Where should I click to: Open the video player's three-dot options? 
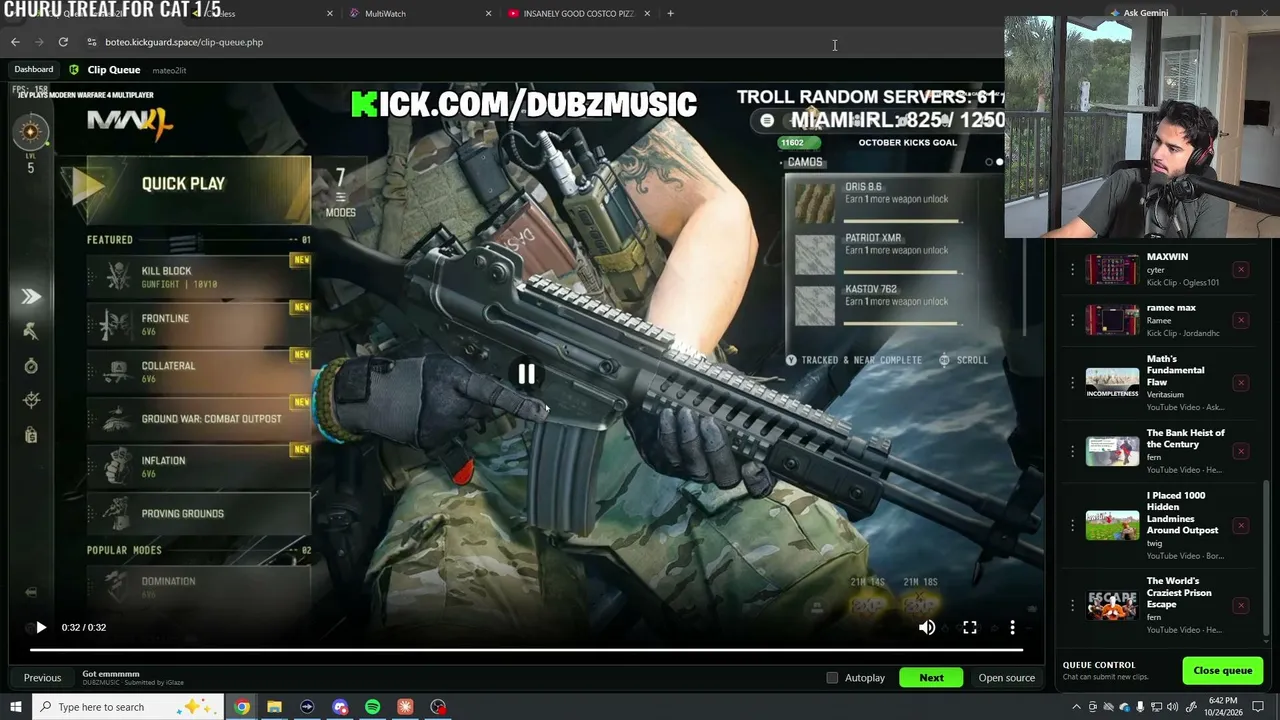click(1012, 627)
